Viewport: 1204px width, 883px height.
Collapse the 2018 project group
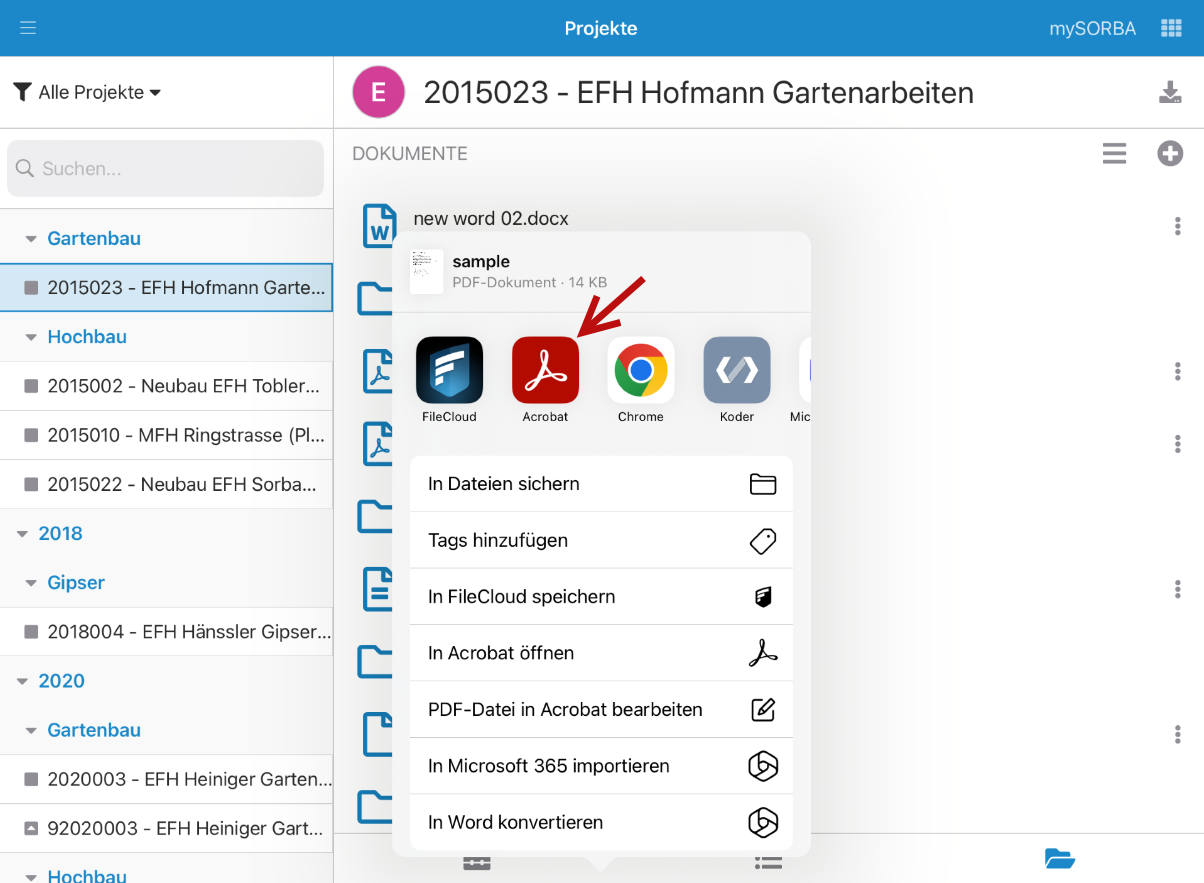(x=23, y=534)
